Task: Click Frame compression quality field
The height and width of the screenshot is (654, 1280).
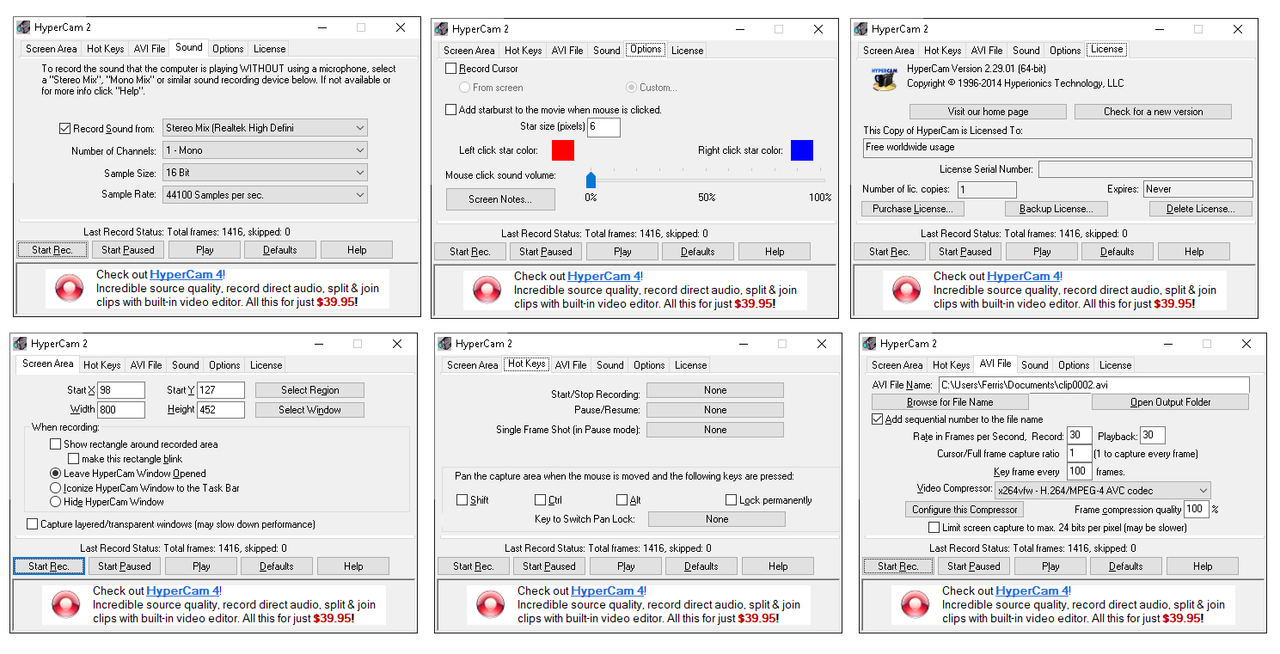Action: coord(1196,509)
